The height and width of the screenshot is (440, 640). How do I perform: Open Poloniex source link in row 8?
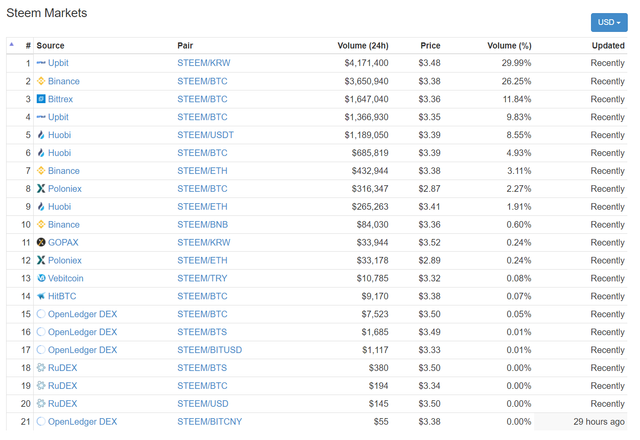tap(64, 189)
